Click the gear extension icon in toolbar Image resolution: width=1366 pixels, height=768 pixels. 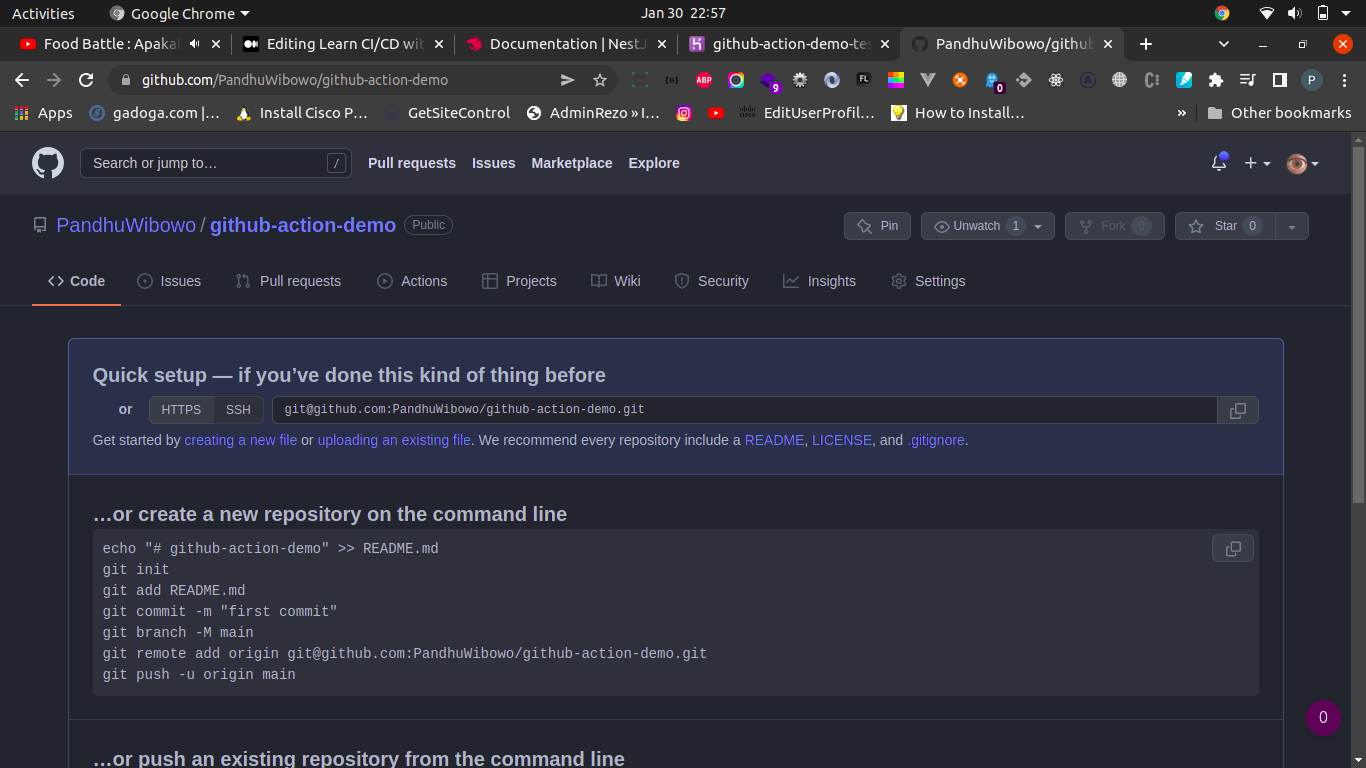tap(800, 80)
